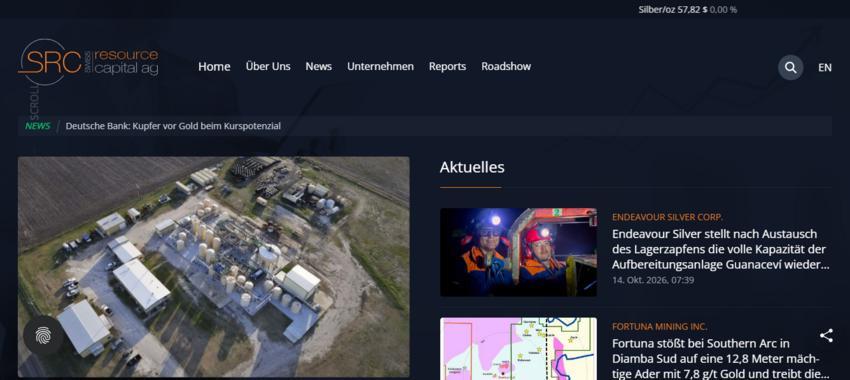This screenshot has width=850, height=380.
Task: Open the Roadshow menu item
Action: click(506, 67)
